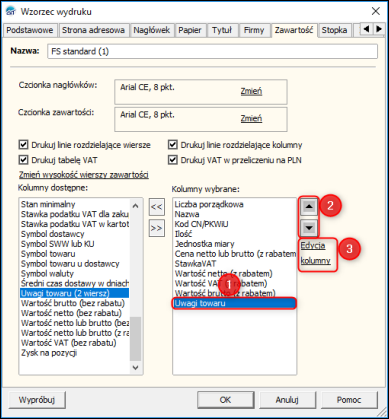Click the << add column button
The width and height of the screenshot is (389, 419).
[x=156, y=207]
